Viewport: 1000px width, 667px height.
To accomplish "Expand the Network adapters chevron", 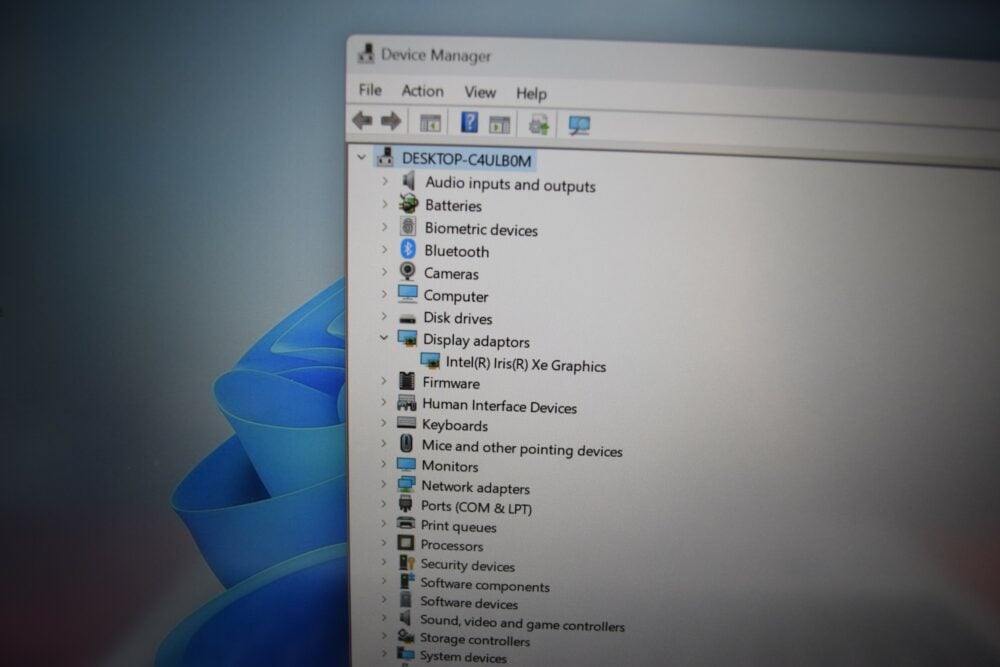I will [x=383, y=484].
